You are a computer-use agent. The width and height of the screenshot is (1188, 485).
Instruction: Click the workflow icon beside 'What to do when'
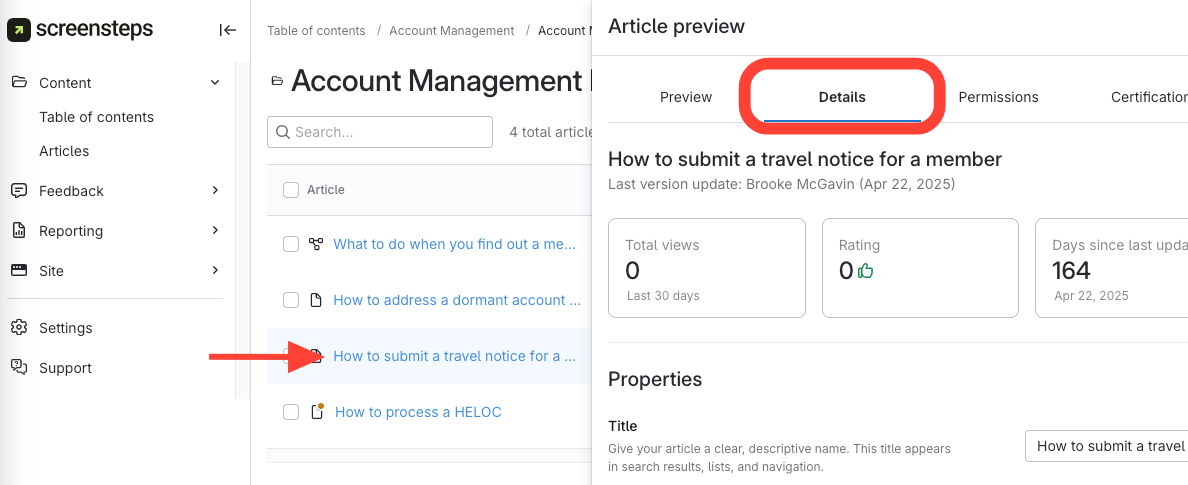[x=316, y=244]
